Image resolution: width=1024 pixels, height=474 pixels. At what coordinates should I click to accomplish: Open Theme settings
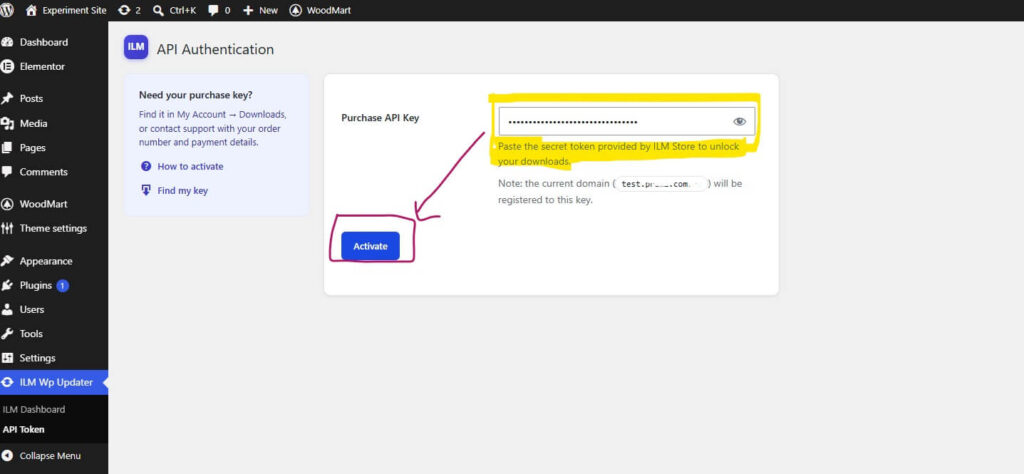click(54, 229)
